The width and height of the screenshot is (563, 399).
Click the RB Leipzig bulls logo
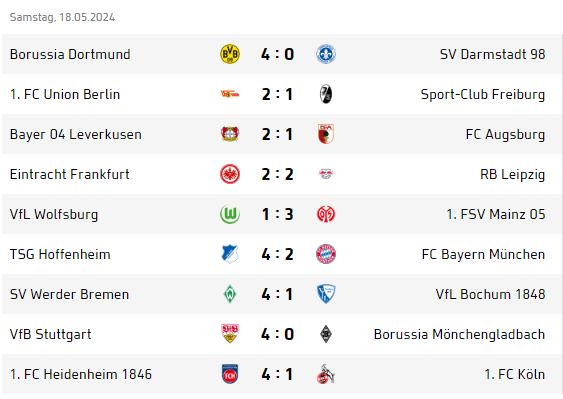(x=326, y=174)
